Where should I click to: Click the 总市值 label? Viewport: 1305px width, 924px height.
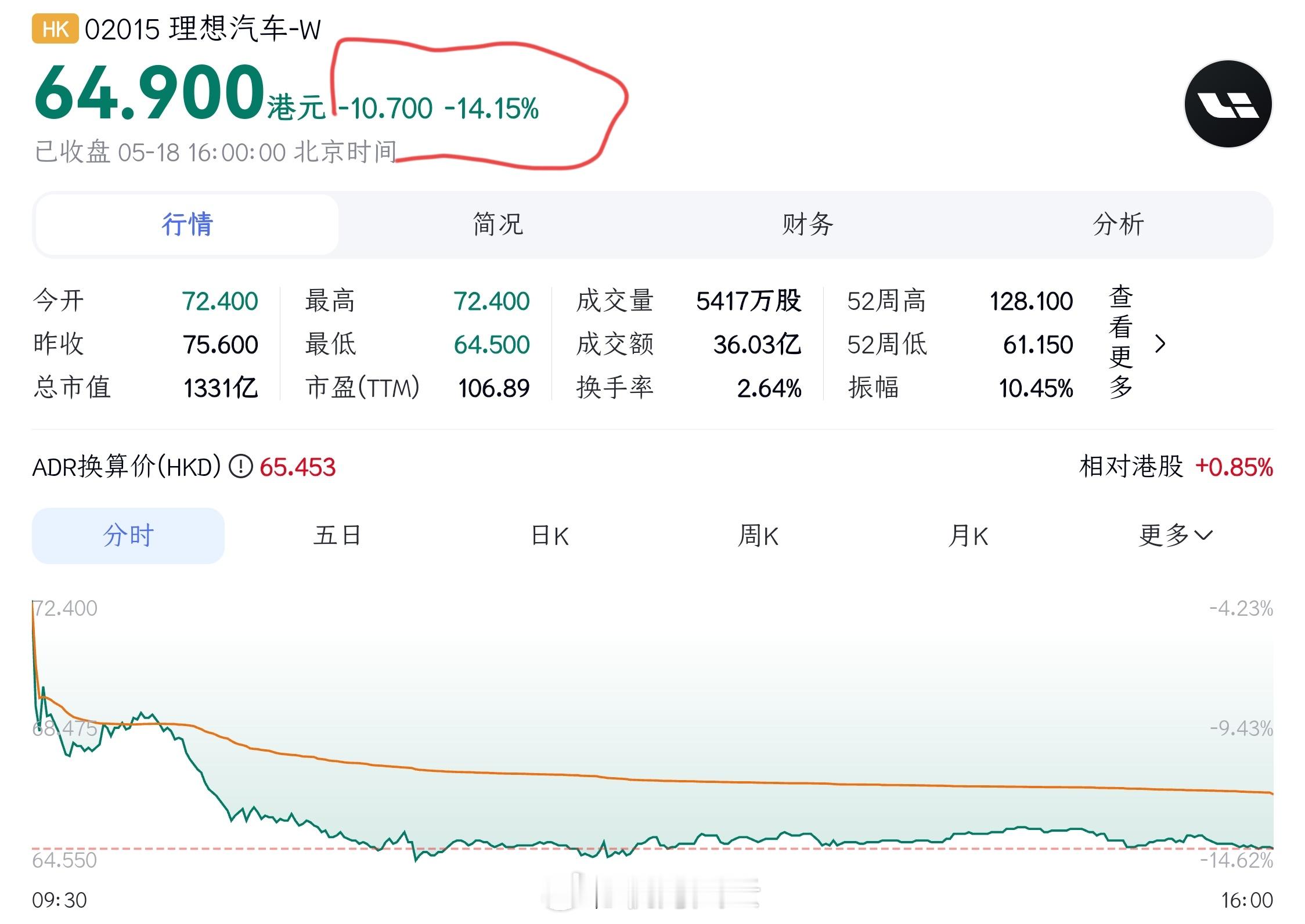73,387
